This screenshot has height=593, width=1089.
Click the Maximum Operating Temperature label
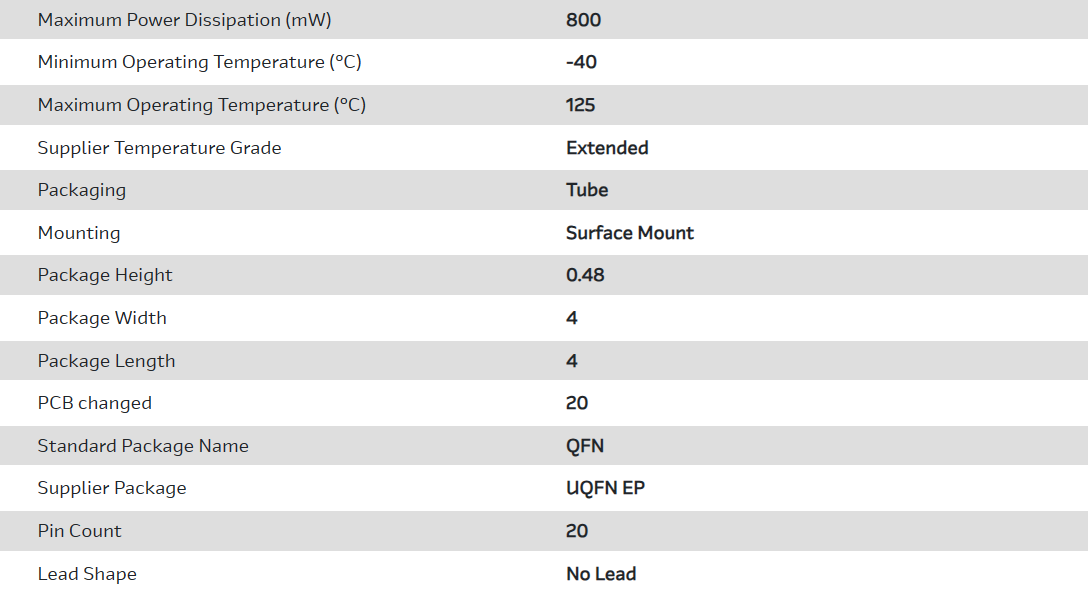tap(201, 105)
